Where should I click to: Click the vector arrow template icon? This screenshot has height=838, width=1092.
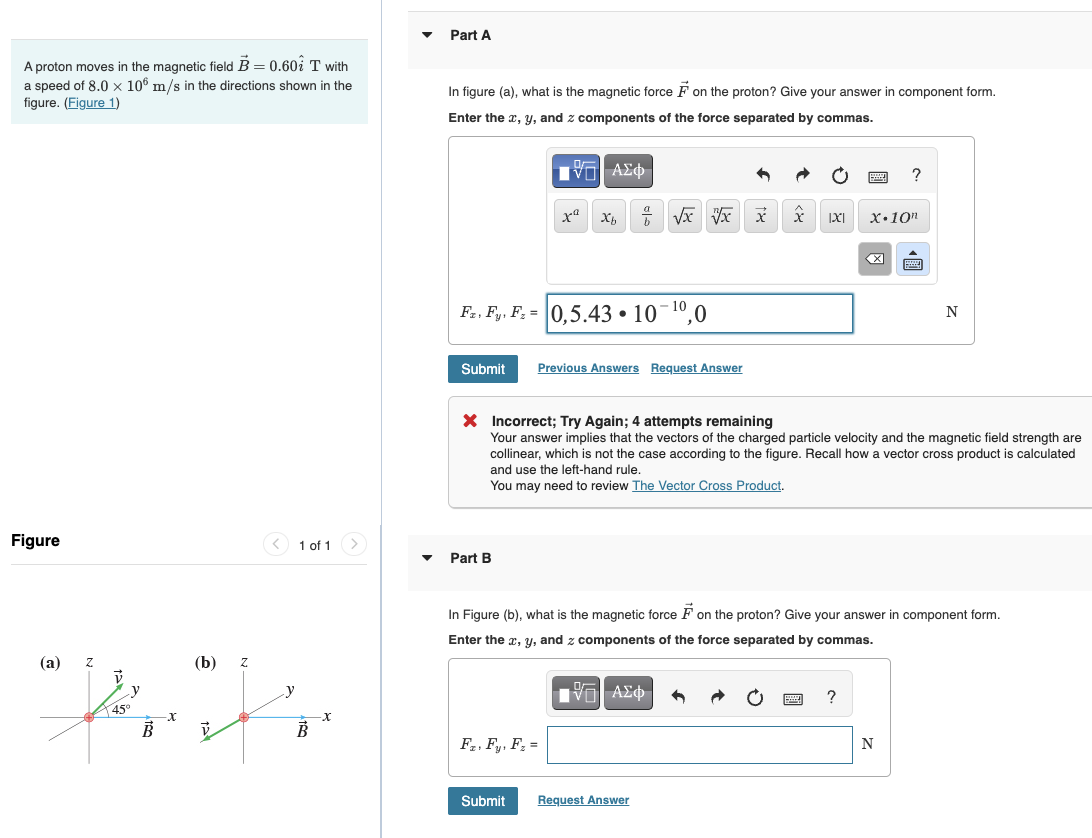[x=760, y=216]
